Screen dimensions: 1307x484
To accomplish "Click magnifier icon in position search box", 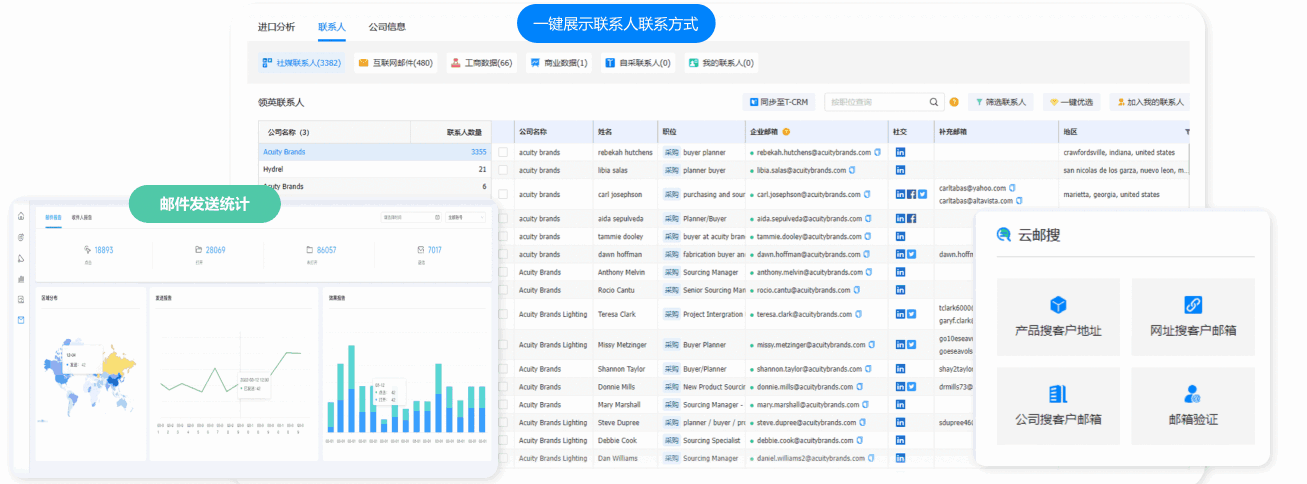I will [x=934, y=102].
